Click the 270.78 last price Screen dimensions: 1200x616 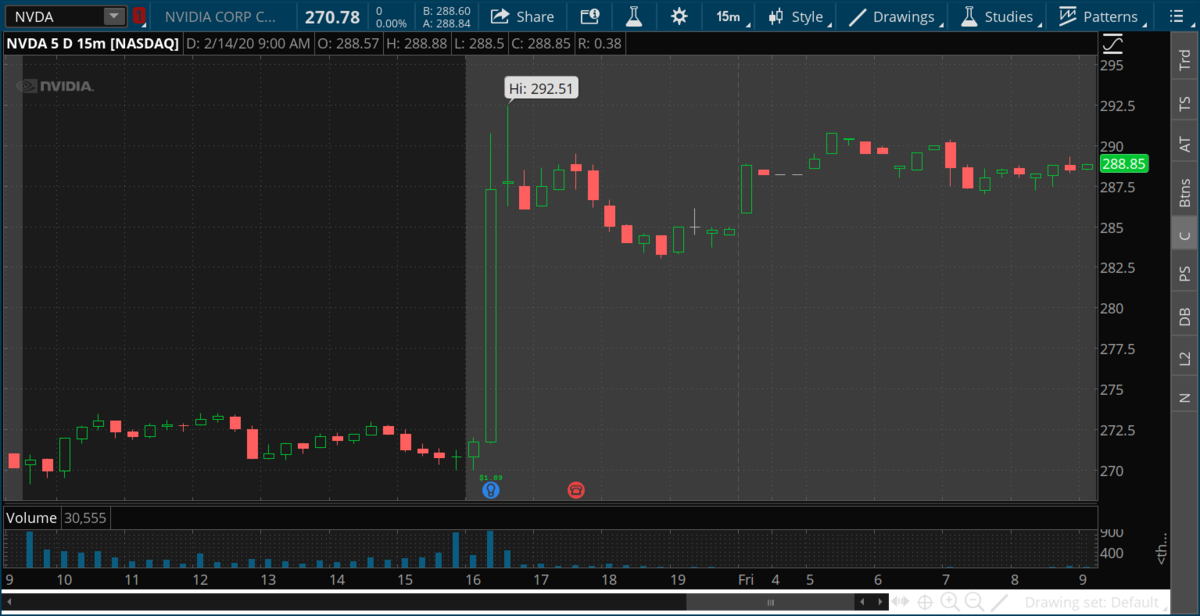(333, 16)
